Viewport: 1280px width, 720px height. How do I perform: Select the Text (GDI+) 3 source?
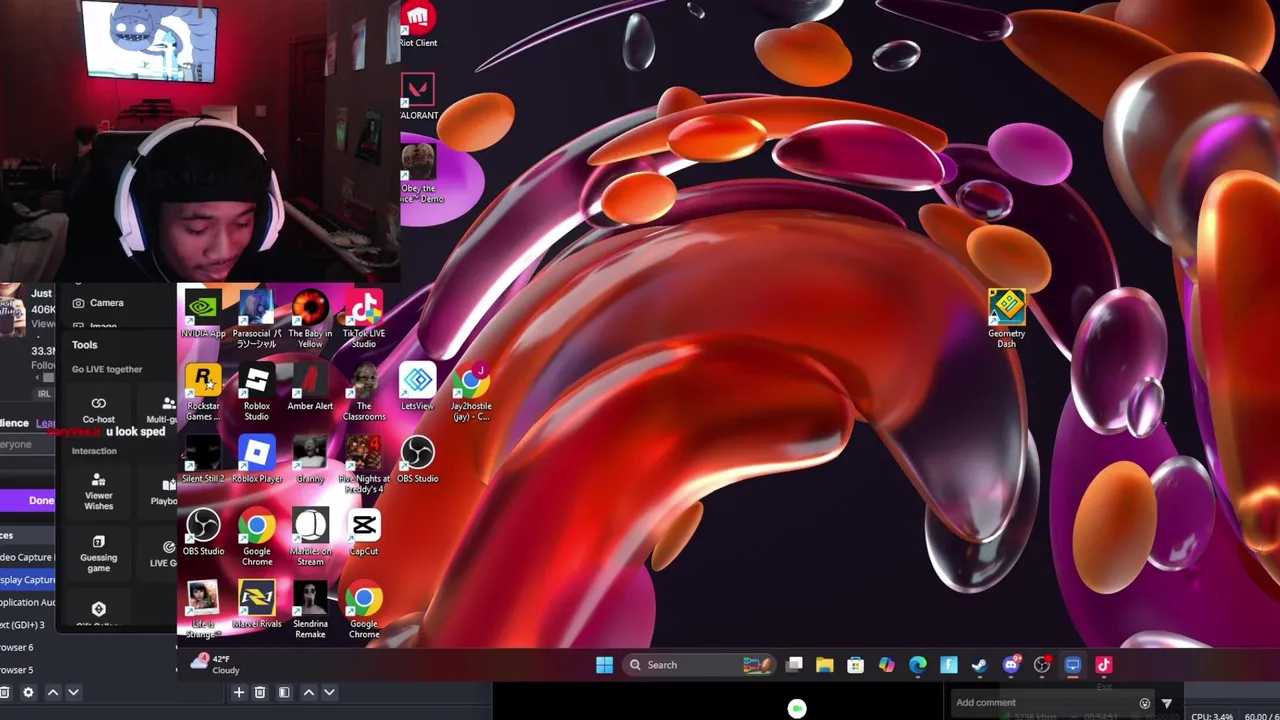[25, 625]
